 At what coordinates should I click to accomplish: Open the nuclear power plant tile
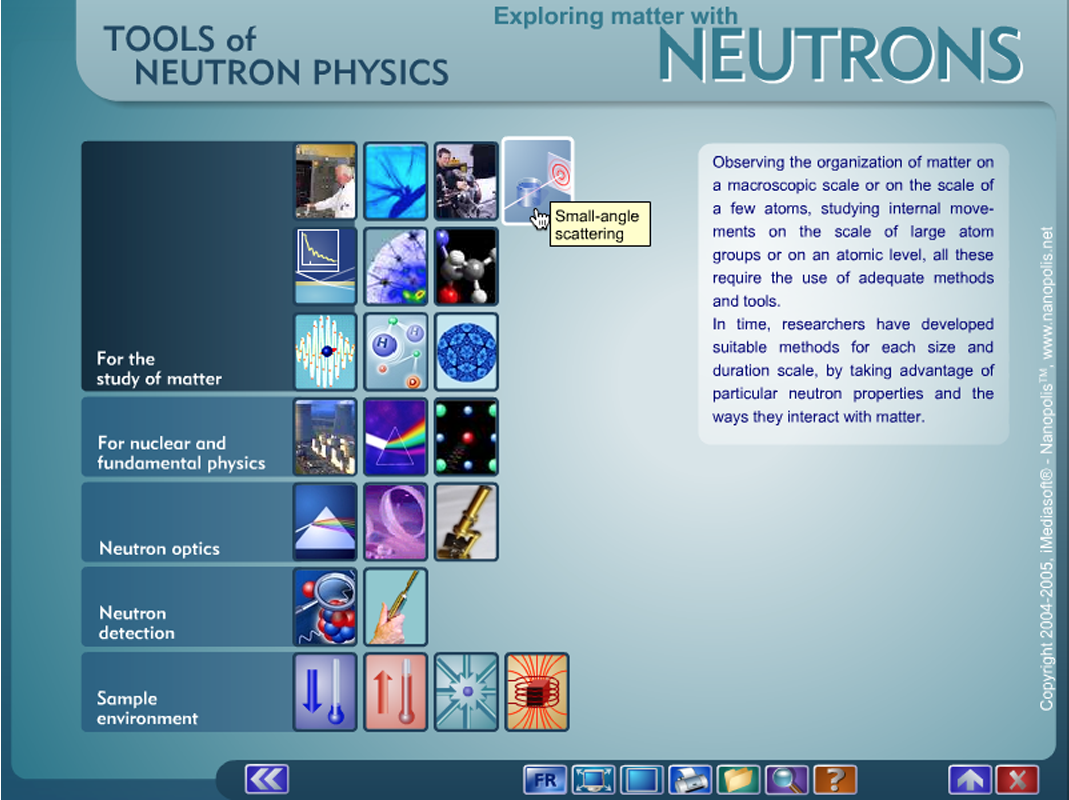coord(325,437)
